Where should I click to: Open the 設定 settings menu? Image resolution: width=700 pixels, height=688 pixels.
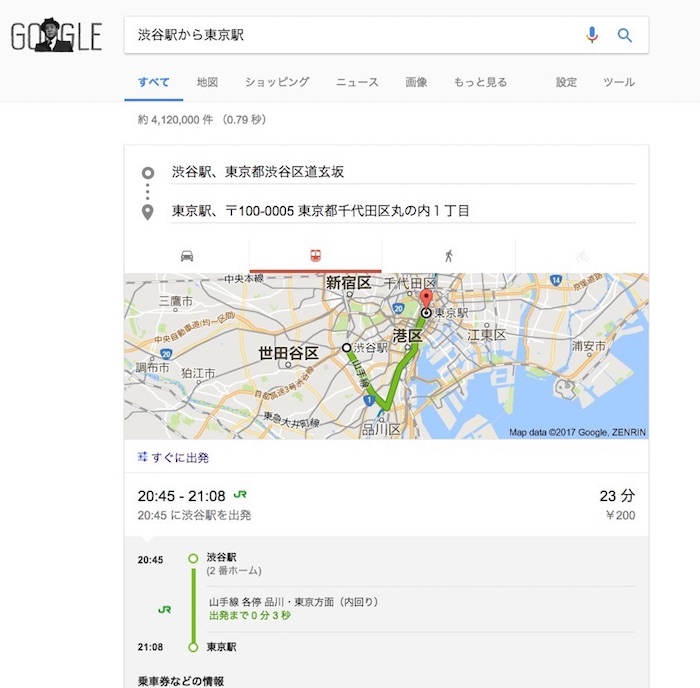567,82
